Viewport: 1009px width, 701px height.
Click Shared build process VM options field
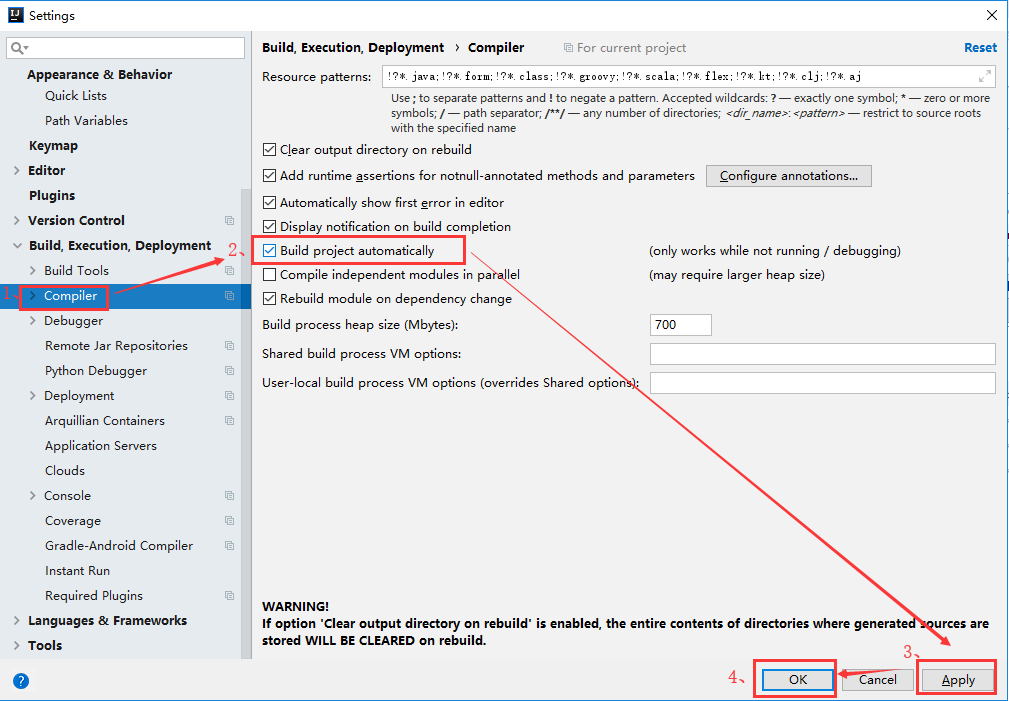pos(822,354)
